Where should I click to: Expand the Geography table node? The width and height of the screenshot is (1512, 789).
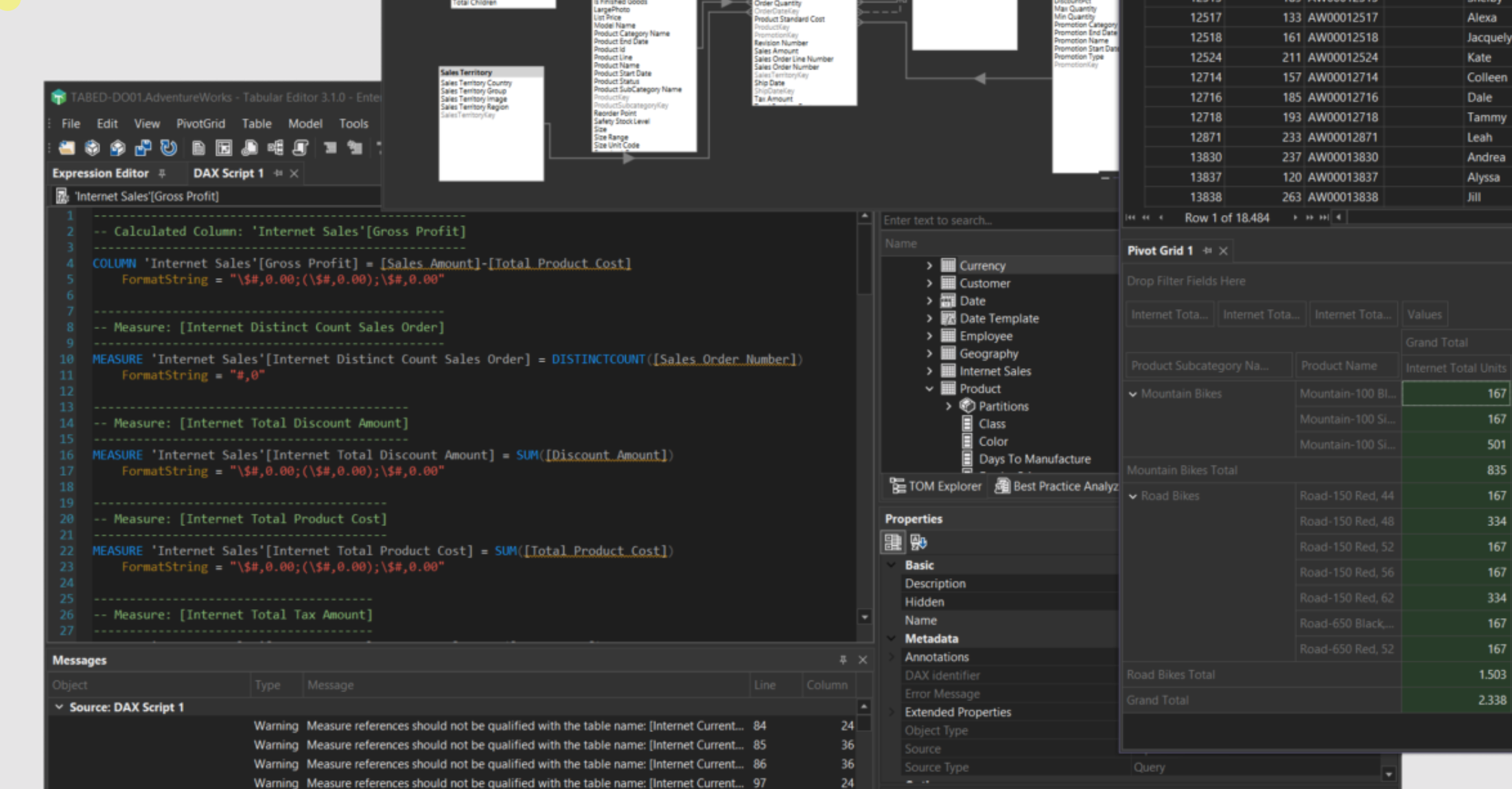point(929,354)
